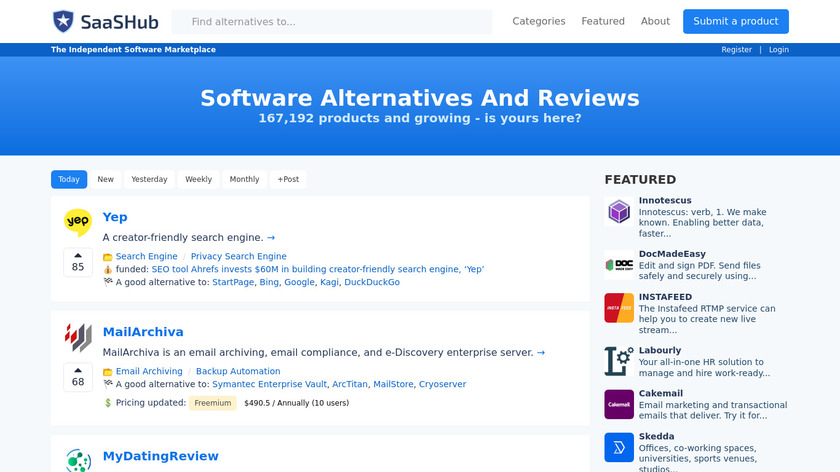Click the Register link

(736, 49)
